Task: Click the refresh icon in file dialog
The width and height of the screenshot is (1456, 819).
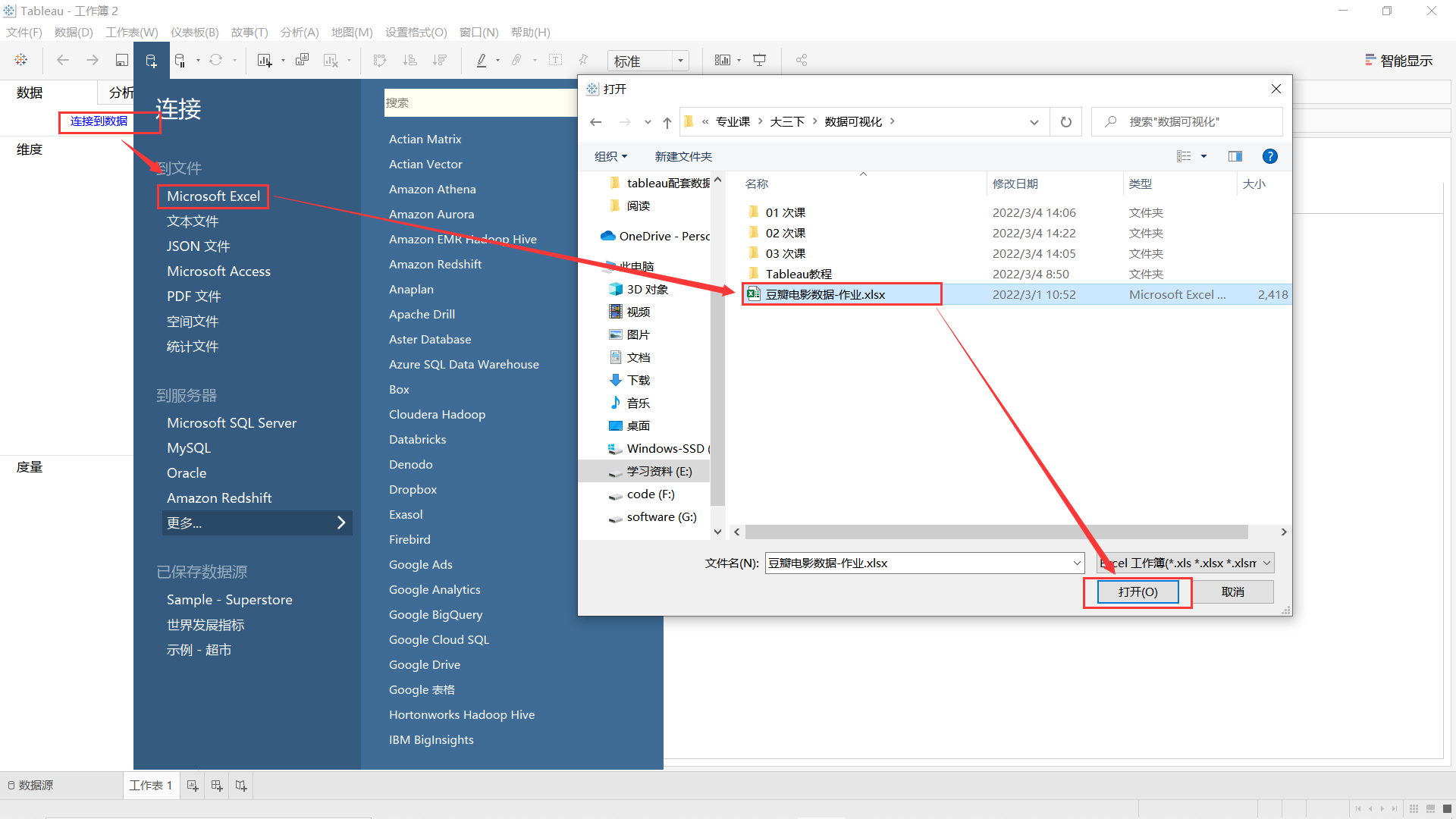Action: 1065,122
